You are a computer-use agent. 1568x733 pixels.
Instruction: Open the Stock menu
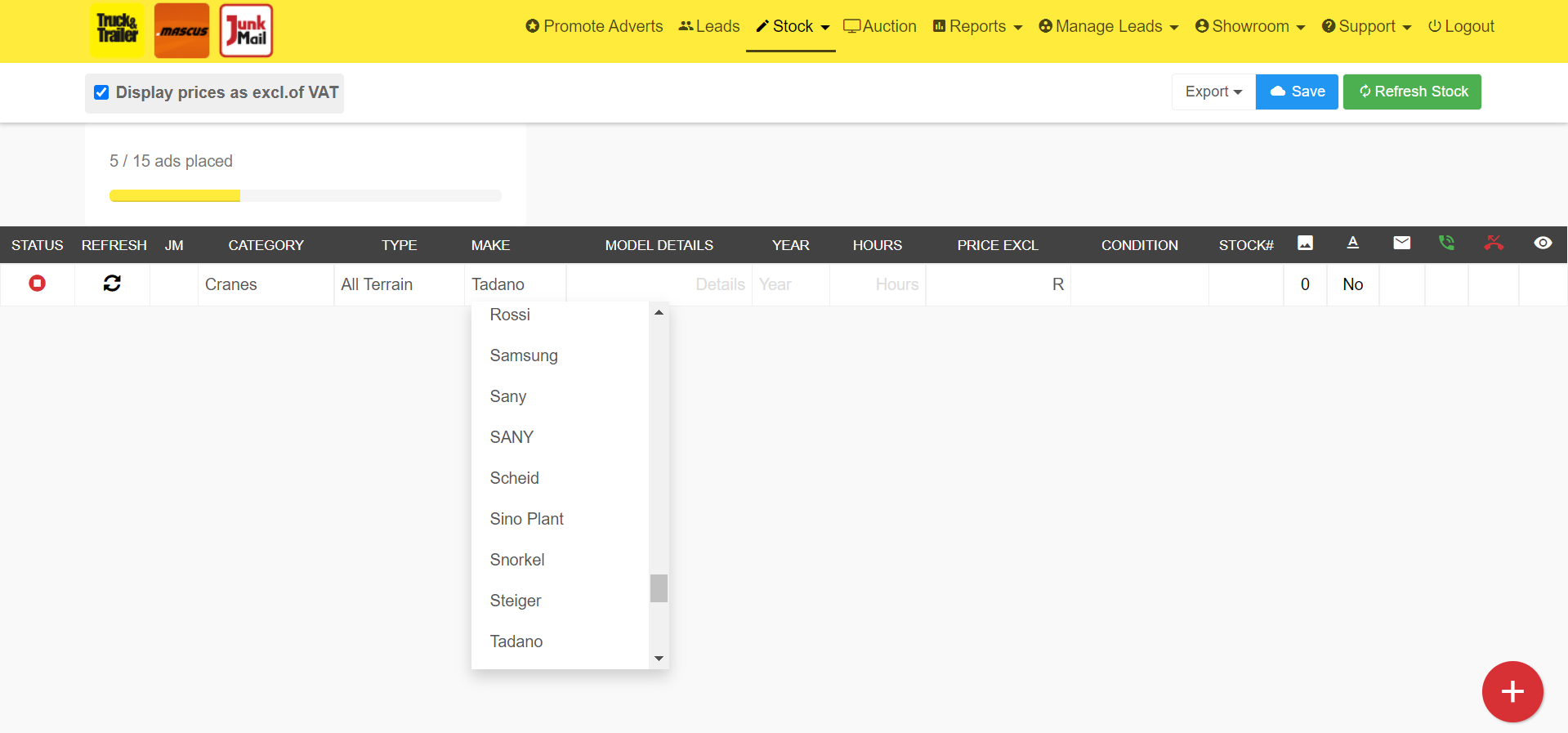[792, 26]
